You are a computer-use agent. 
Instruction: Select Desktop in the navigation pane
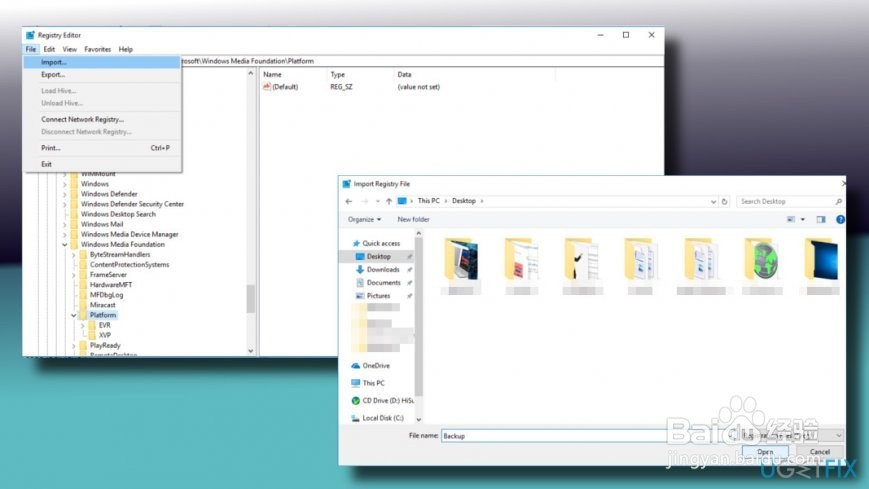[377, 257]
